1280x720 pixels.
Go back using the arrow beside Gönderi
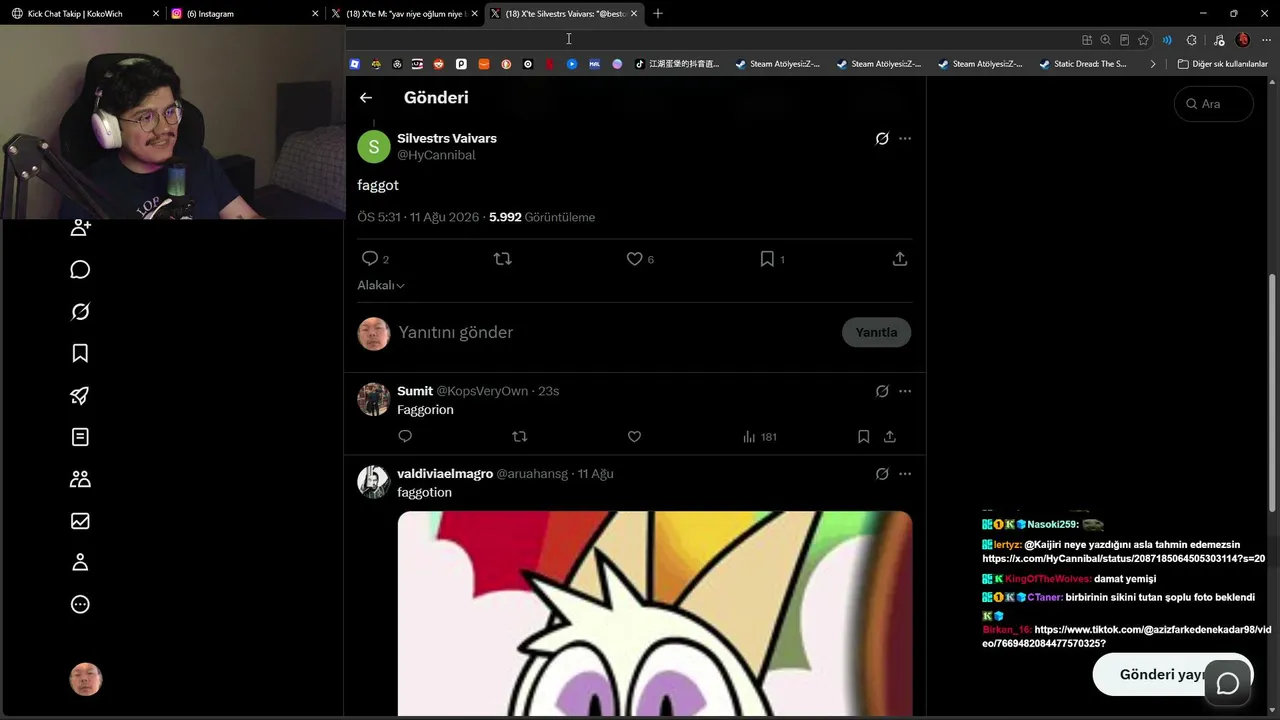366,98
